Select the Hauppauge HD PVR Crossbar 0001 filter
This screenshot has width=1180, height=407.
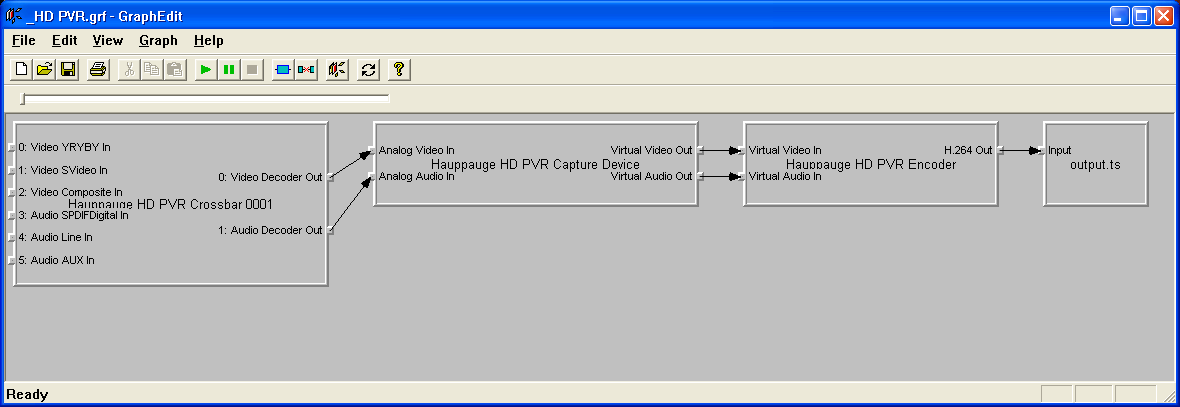pyautogui.click(x=170, y=205)
